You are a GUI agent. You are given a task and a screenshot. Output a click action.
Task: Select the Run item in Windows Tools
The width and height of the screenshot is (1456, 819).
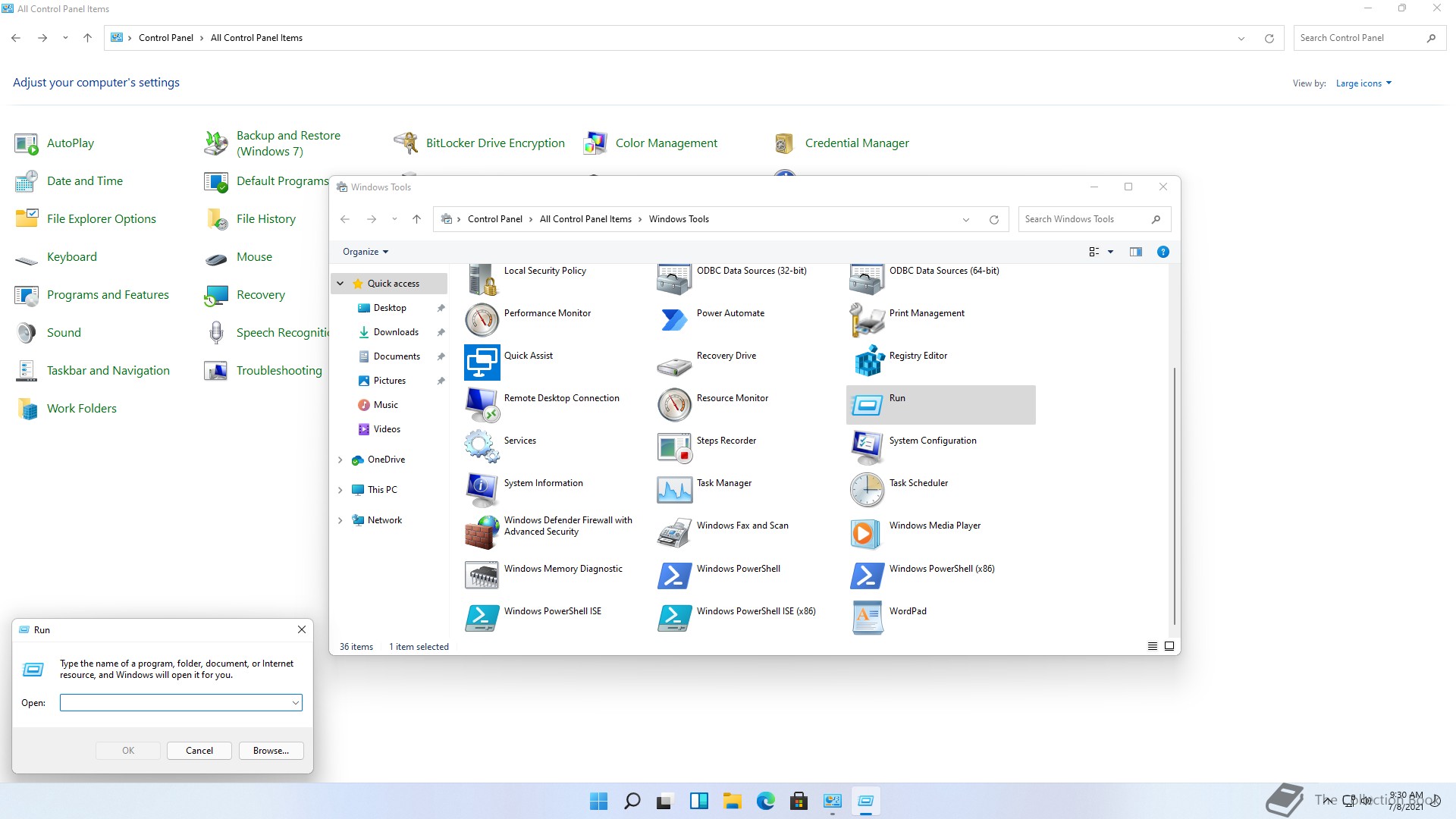940,404
